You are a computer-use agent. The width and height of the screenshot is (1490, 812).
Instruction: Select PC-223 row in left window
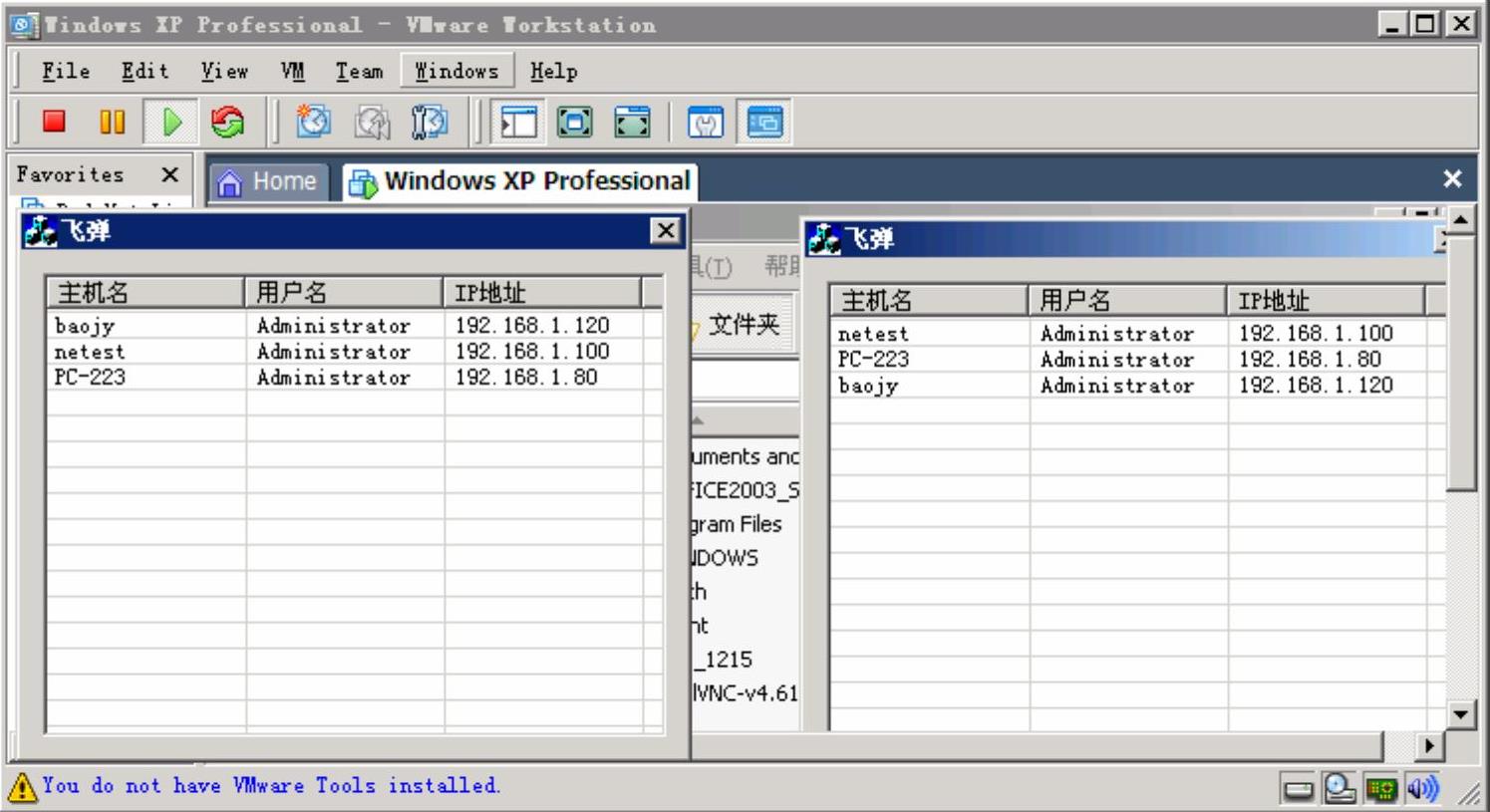point(354,378)
